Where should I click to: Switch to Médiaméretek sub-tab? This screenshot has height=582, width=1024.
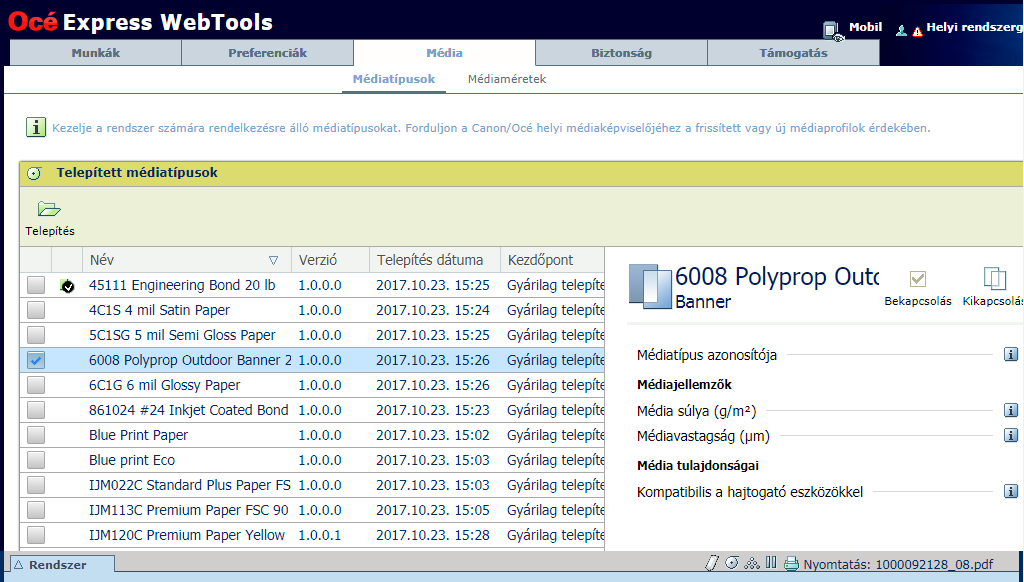[507, 79]
